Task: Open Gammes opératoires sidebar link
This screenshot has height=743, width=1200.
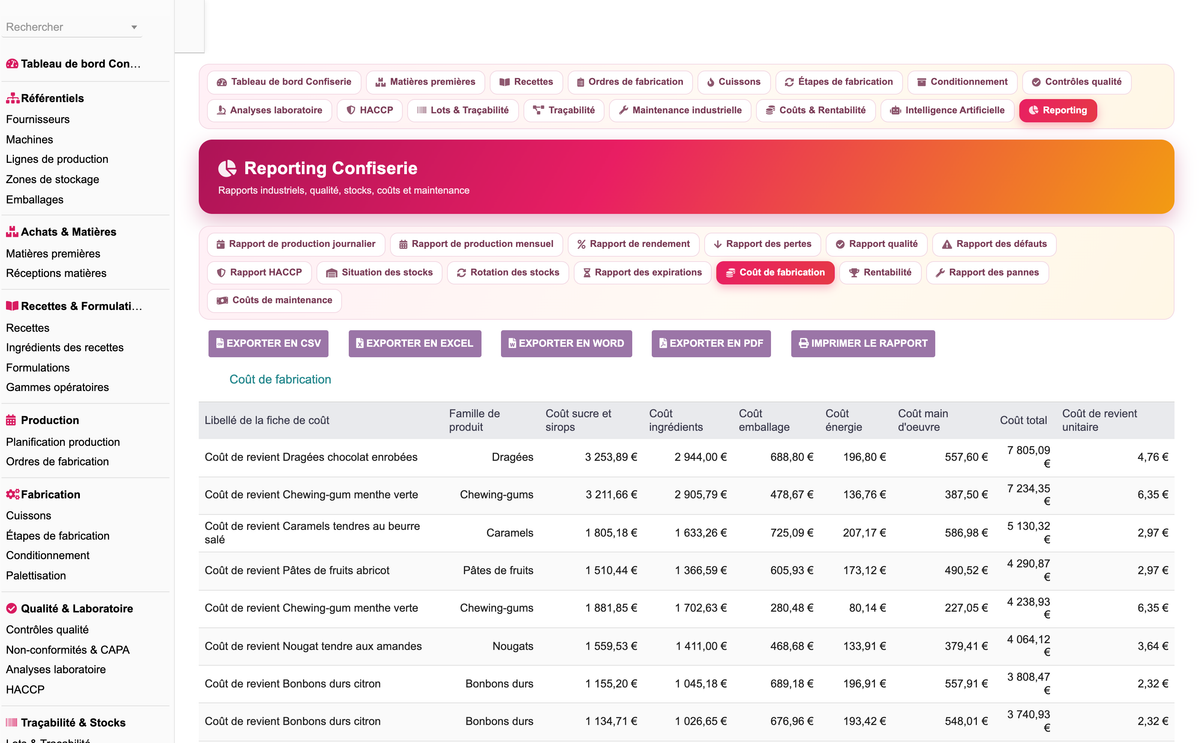Action: pos(58,387)
